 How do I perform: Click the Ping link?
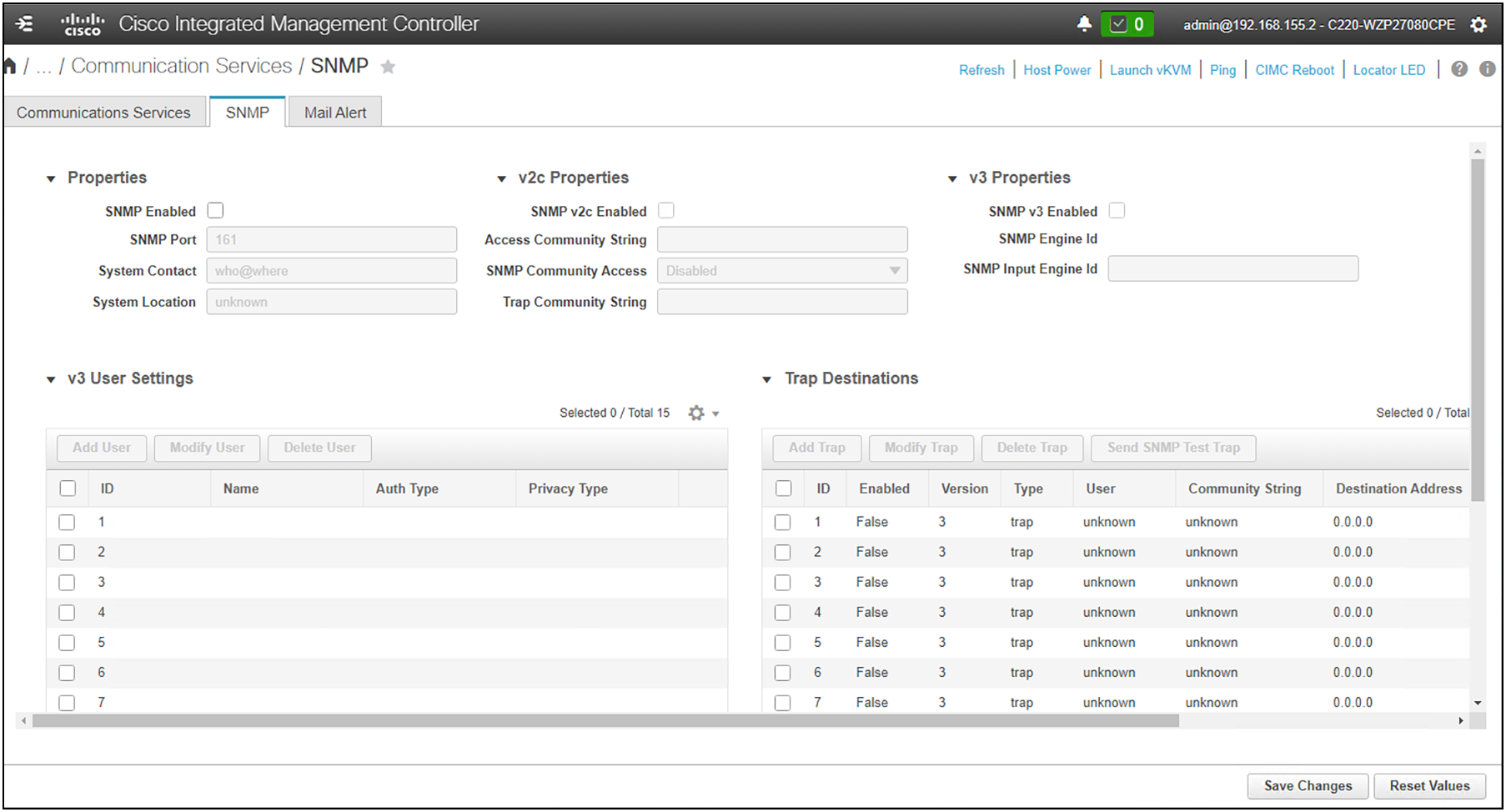(x=1223, y=70)
